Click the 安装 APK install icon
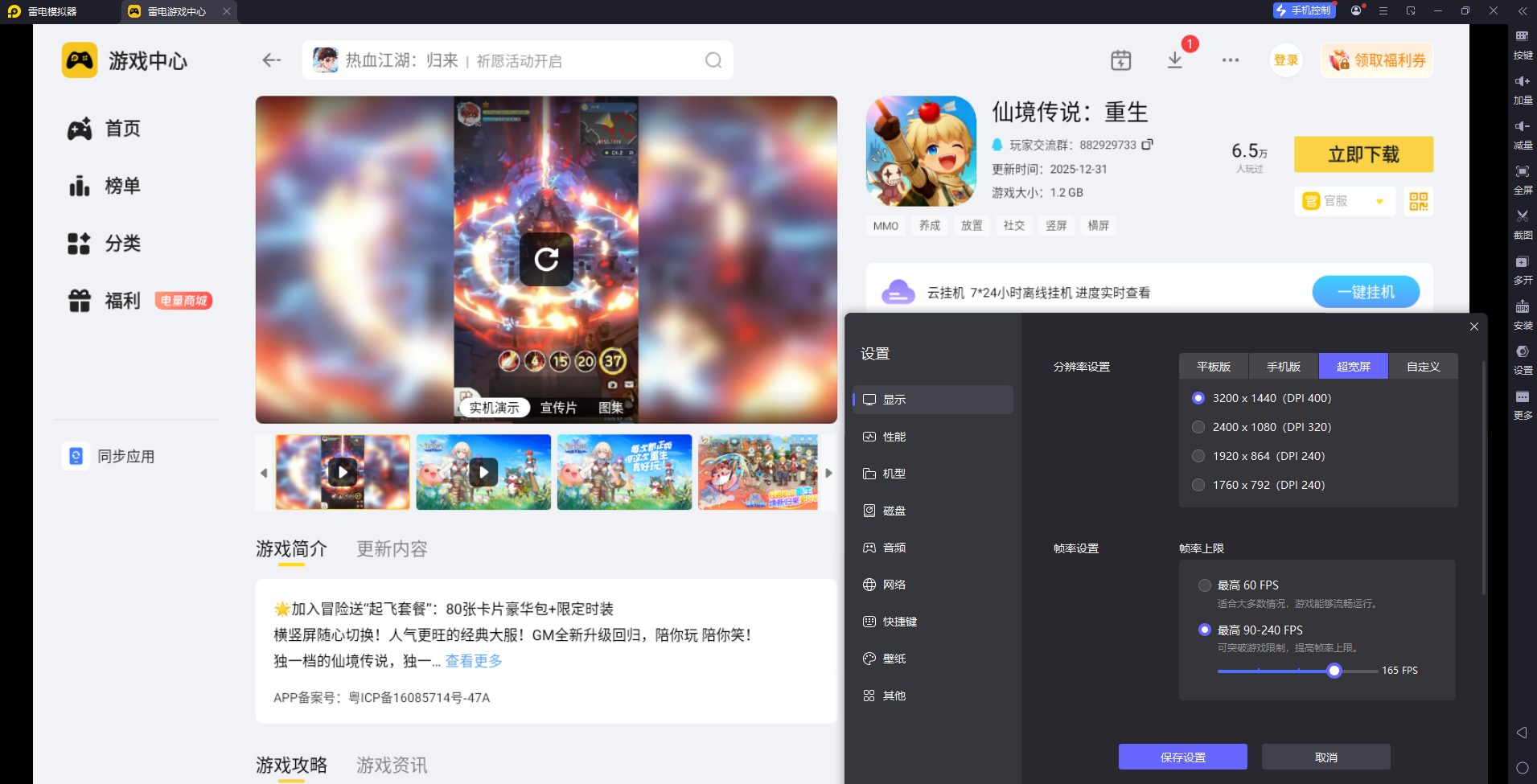The width and height of the screenshot is (1537, 784). 1523,306
